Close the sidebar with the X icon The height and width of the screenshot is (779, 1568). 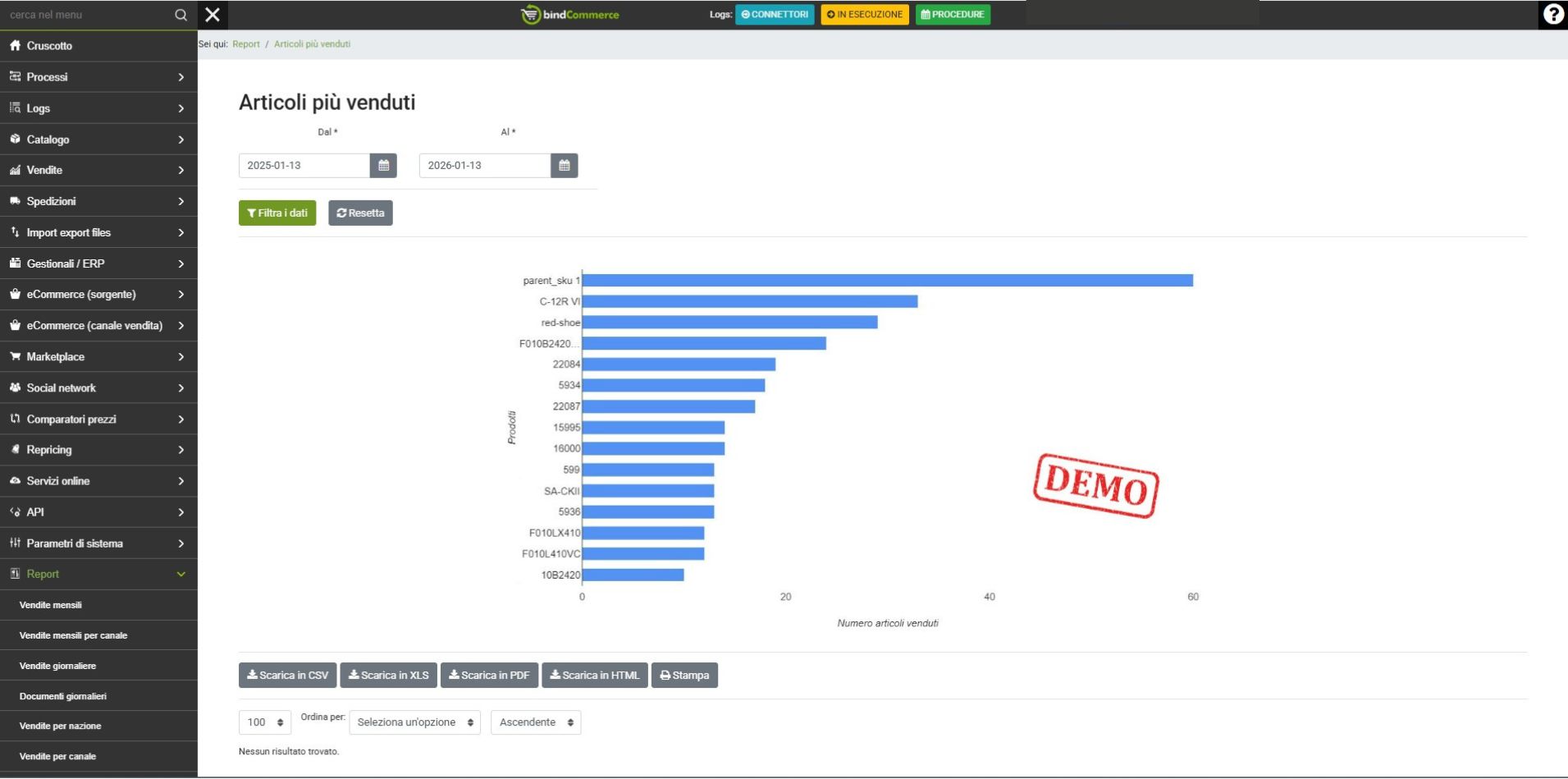click(213, 15)
